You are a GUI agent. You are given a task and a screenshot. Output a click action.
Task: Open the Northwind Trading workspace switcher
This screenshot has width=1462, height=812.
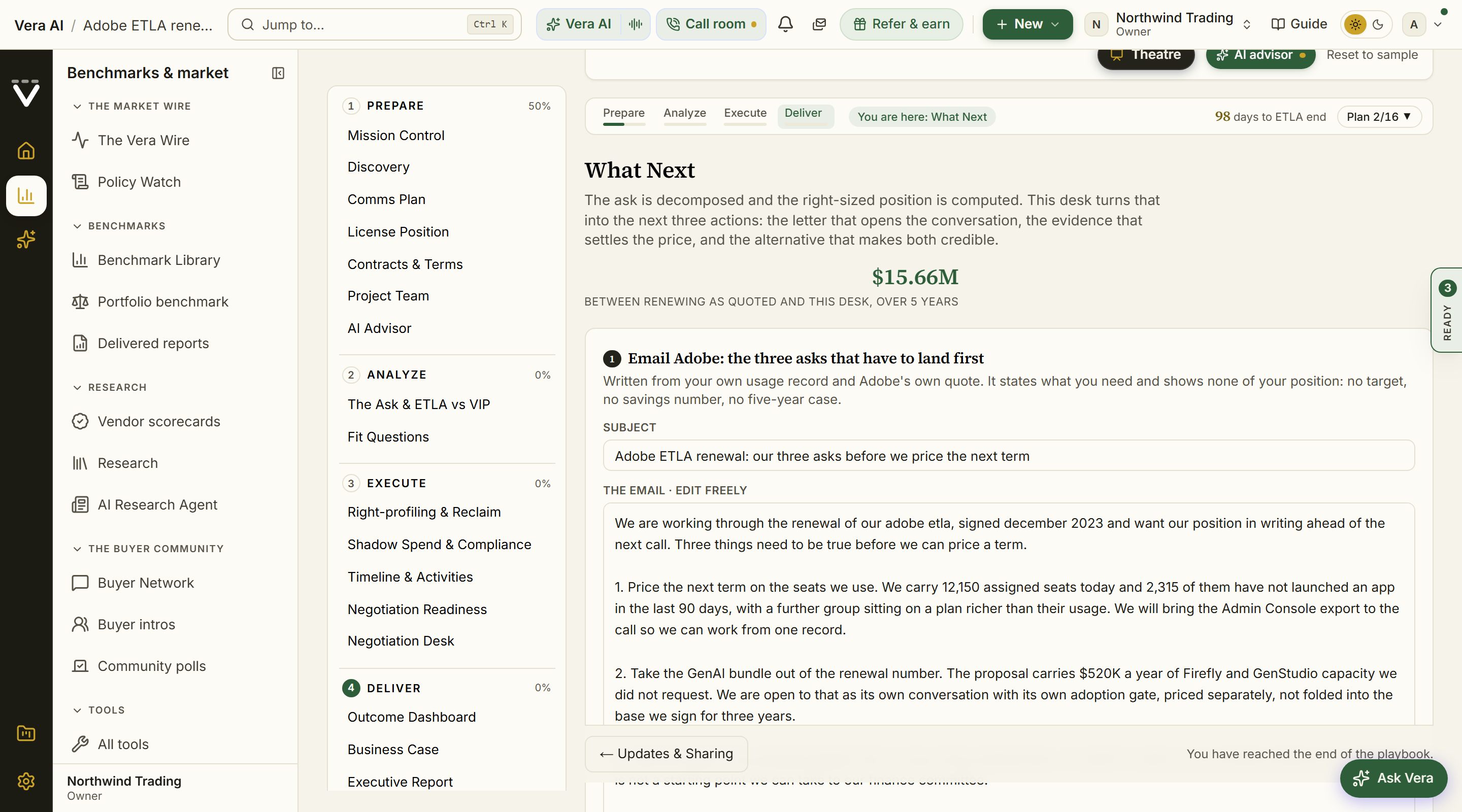click(1169, 24)
